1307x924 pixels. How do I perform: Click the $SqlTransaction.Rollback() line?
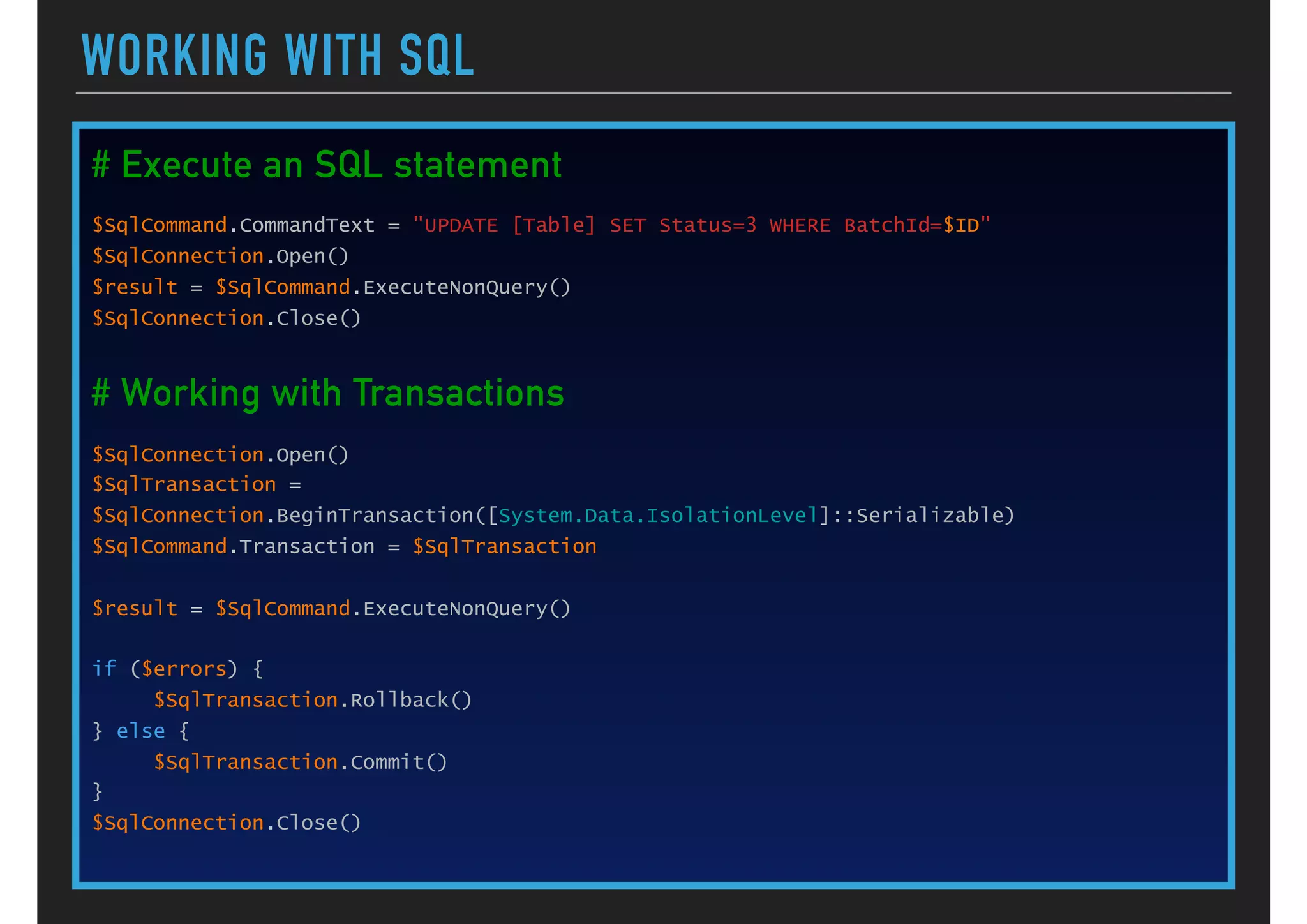pos(313,701)
